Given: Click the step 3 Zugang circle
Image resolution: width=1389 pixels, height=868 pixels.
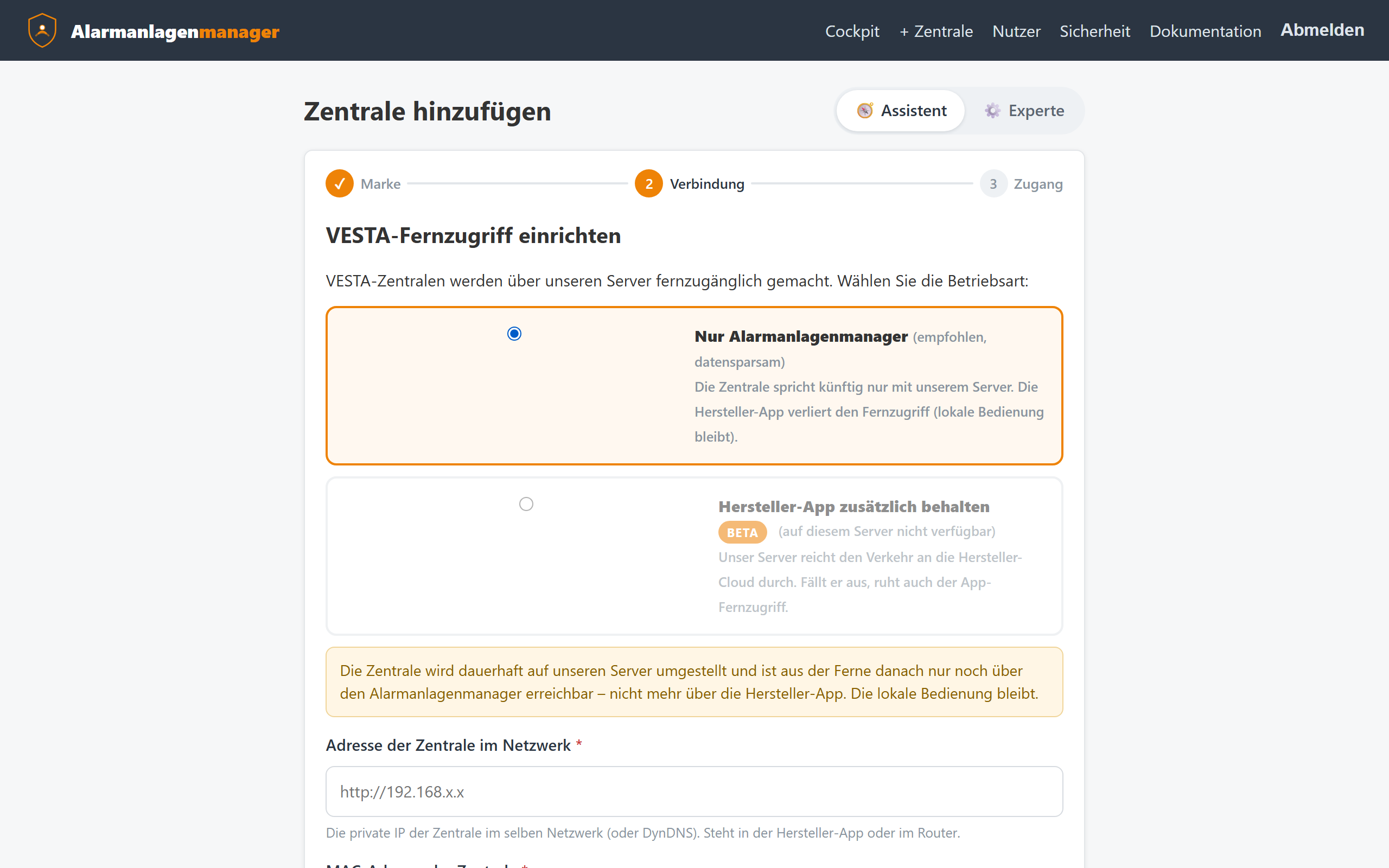Looking at the screenshot, I should tap(993, 184).
